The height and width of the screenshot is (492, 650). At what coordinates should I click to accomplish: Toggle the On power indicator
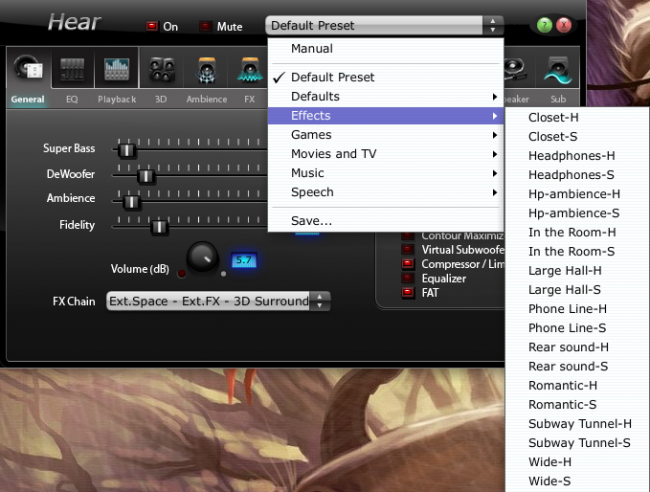point(152,26)
